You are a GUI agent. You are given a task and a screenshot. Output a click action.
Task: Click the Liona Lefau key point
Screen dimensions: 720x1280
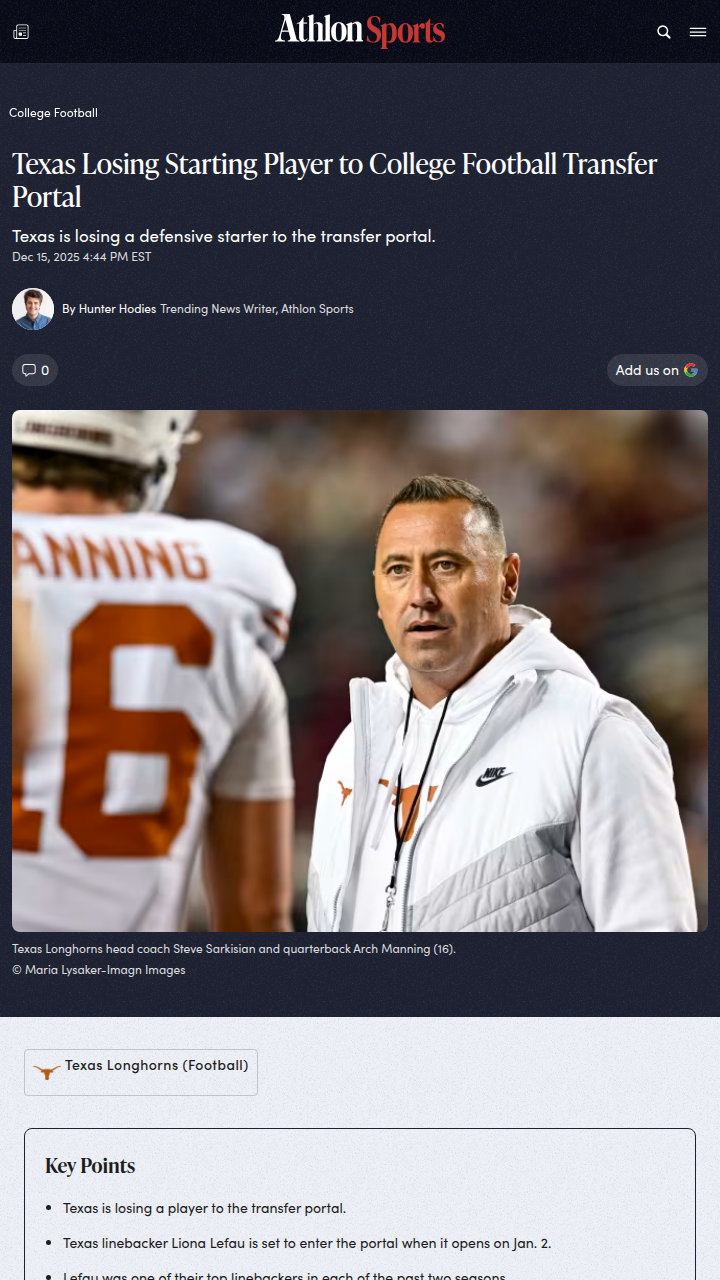[x=306, y=1243]
